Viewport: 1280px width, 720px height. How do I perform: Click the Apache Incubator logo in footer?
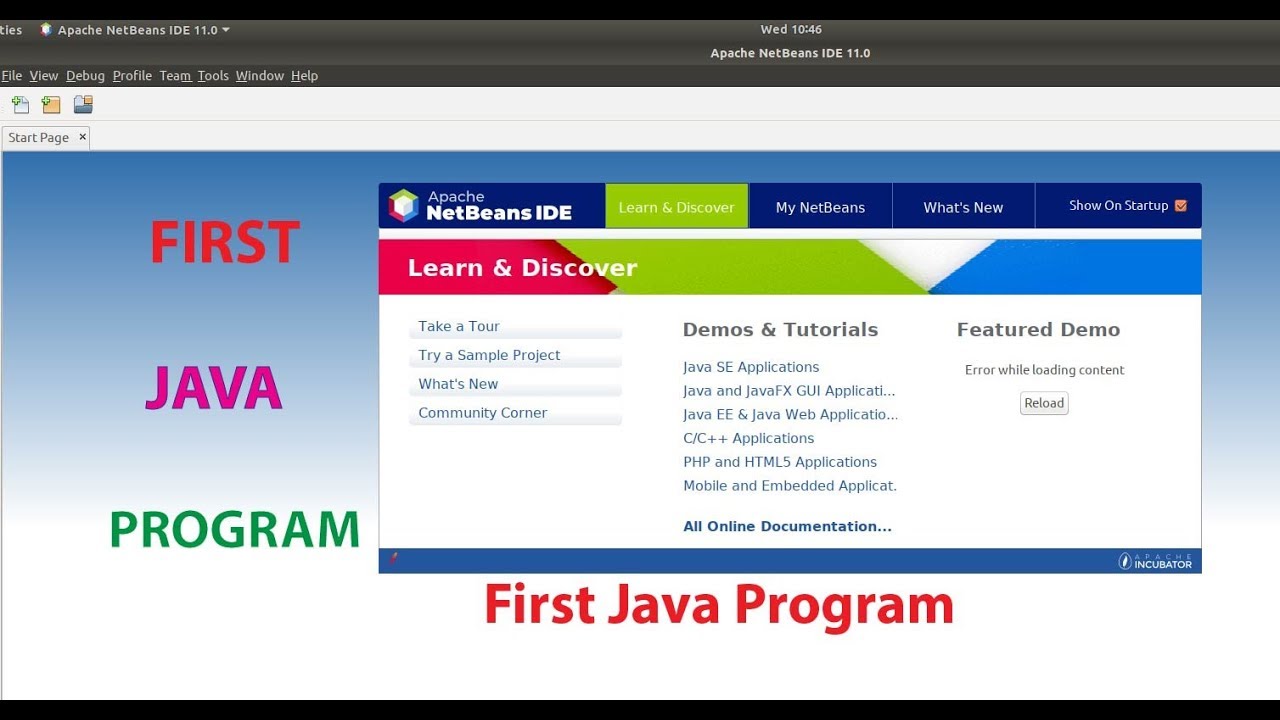(x=1155, y=561)
